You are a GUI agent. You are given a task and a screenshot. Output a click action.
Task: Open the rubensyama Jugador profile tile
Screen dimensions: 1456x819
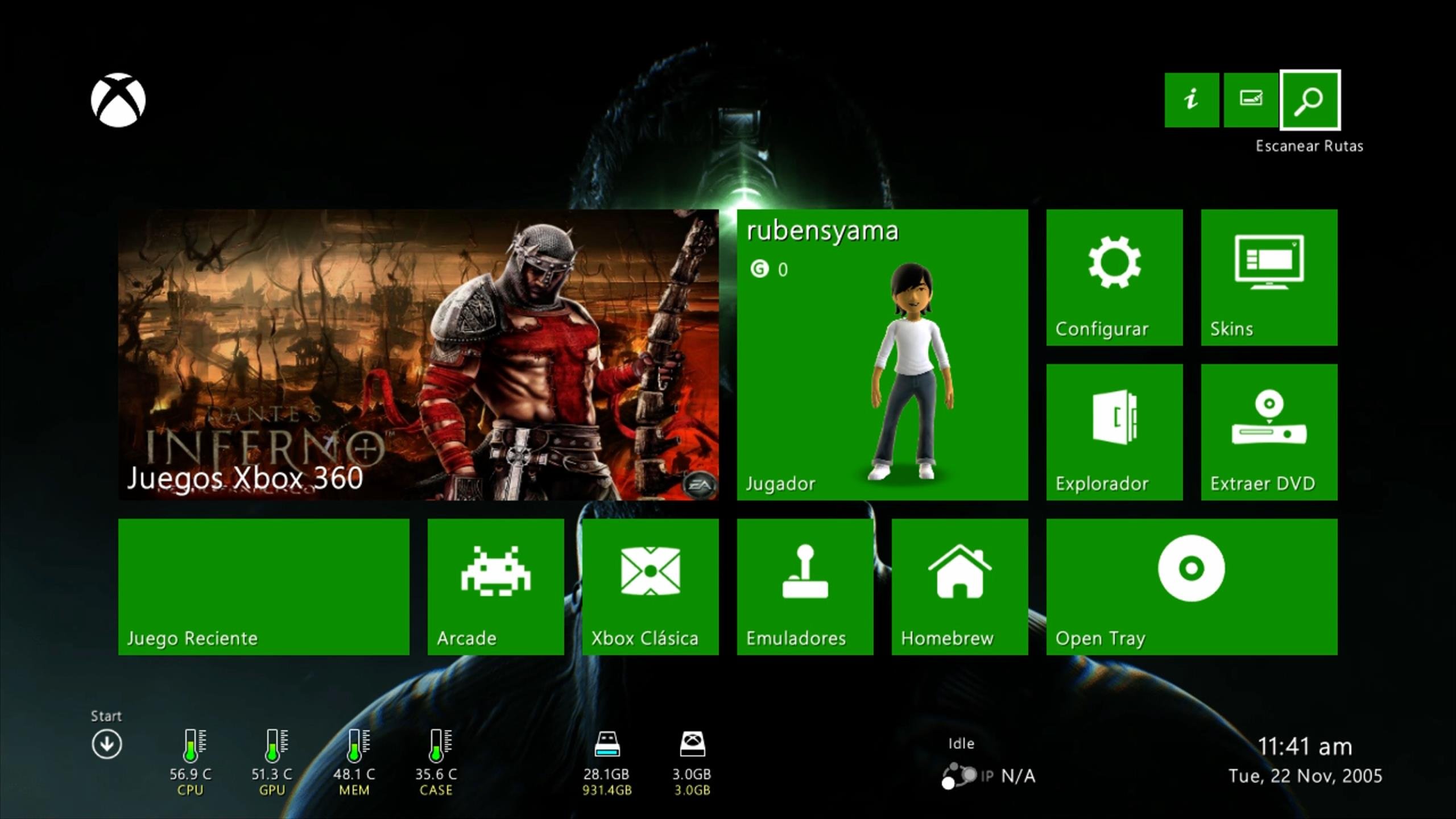pyautogui.click(x=883, y=355)
